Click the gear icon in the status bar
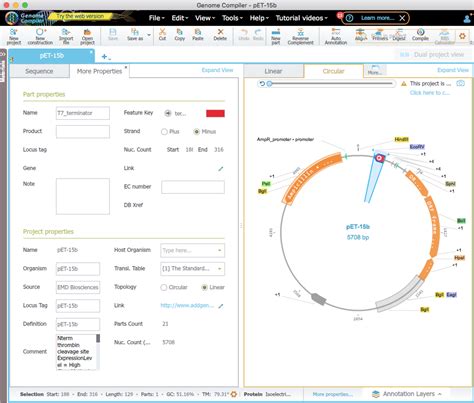474x403 pixels. [x=234, y=394]
